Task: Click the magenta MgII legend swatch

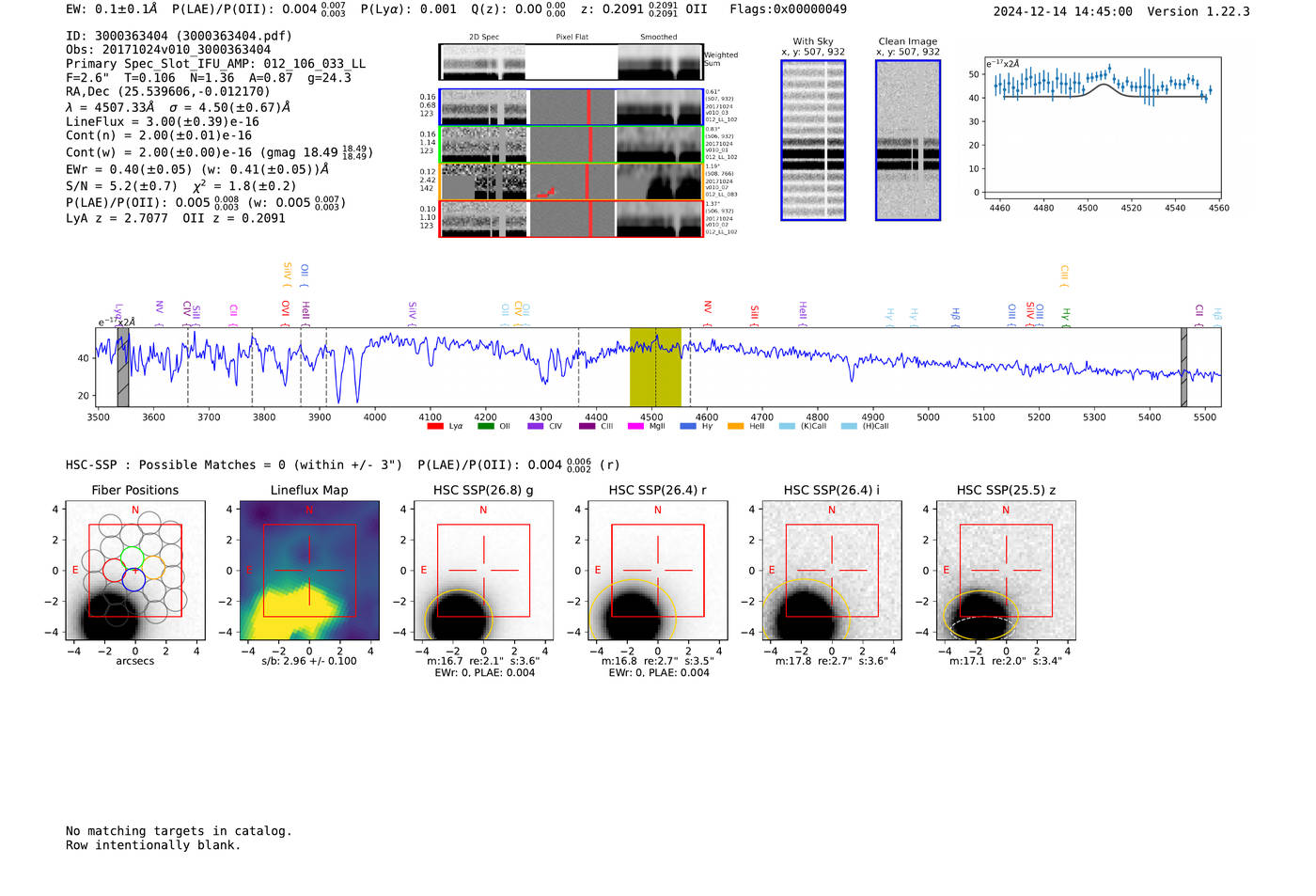Action: coord(635,427)
